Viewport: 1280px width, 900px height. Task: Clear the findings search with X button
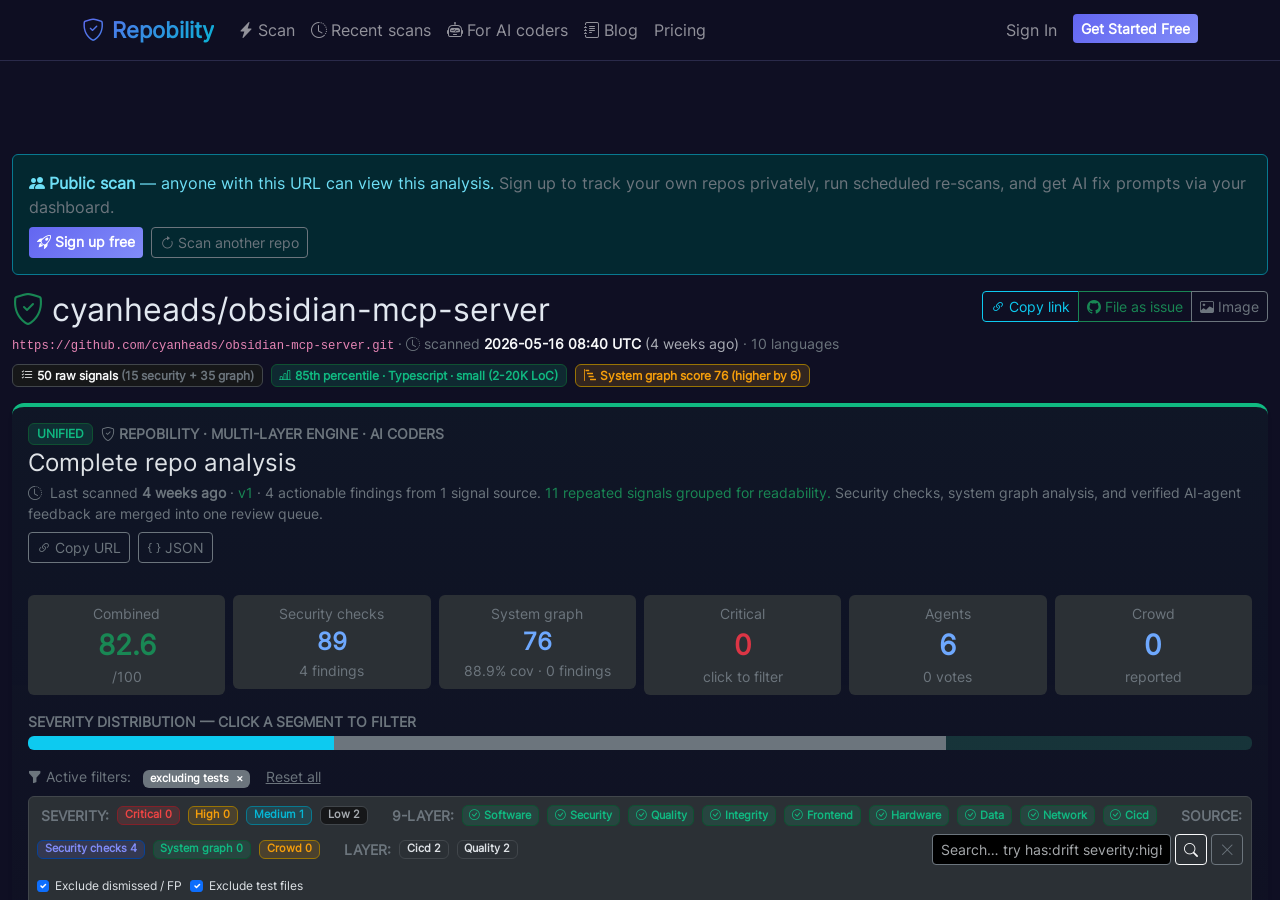coord(1227,849)
